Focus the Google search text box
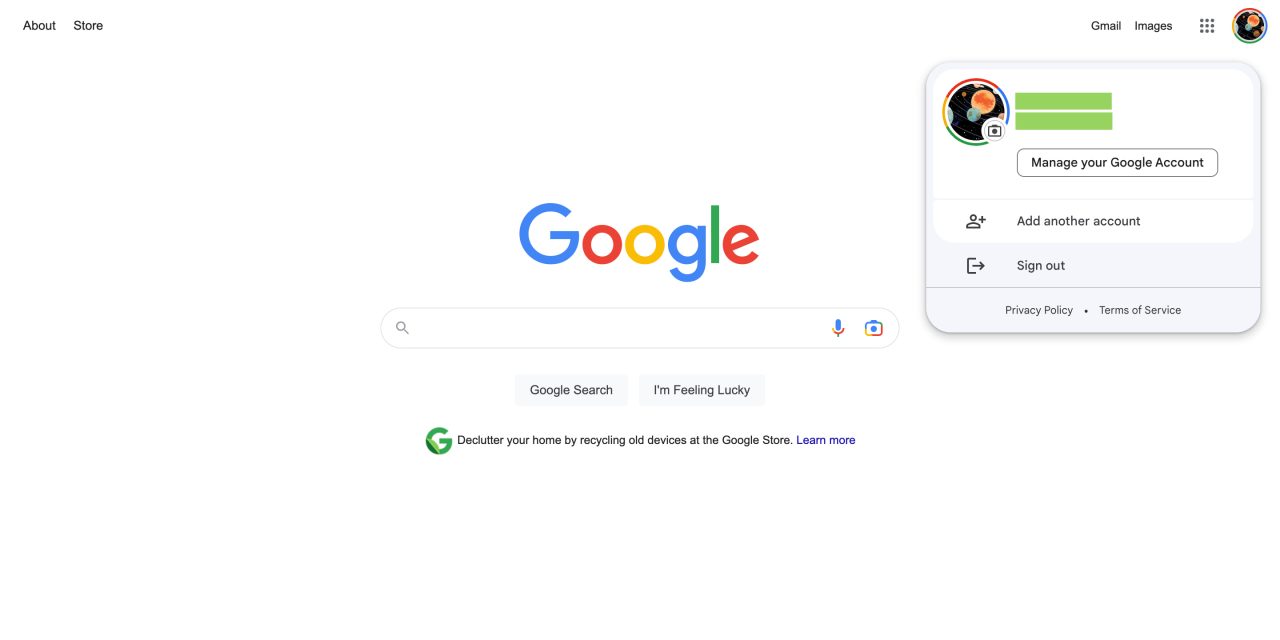This screenshot has height=640, width=1280. (x=620, y=328)
